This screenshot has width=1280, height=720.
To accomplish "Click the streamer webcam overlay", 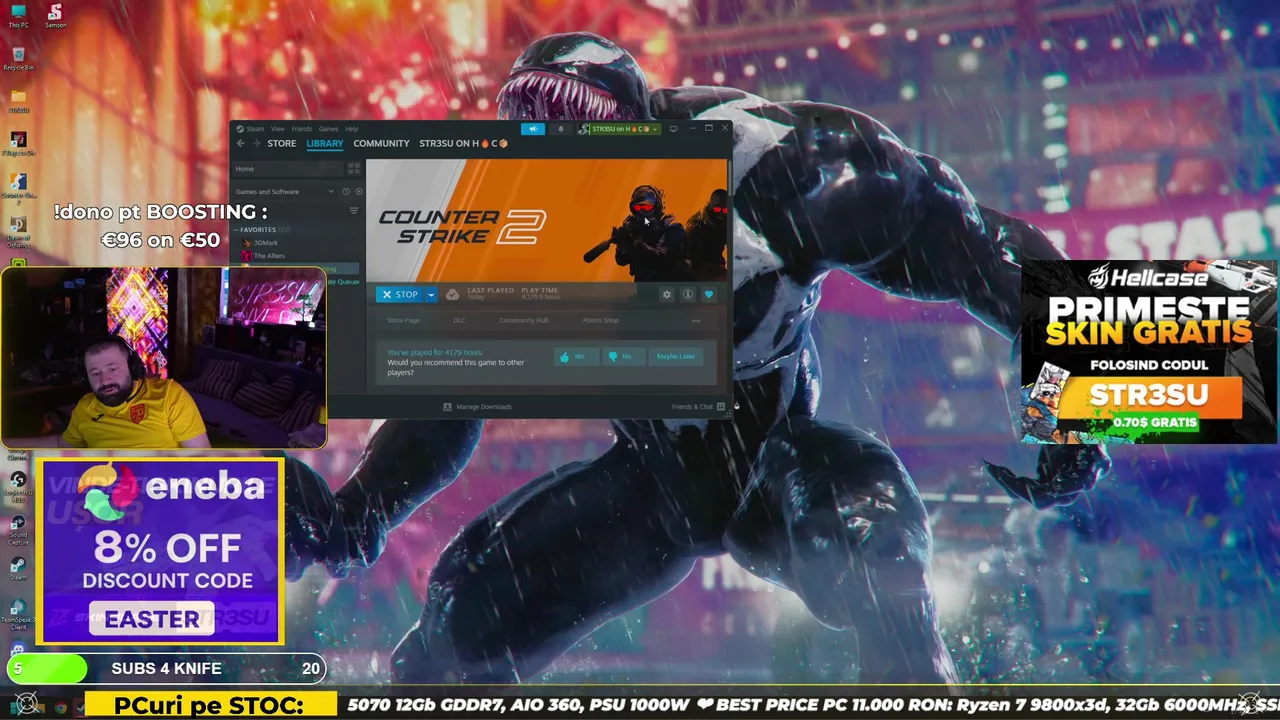I will [163, 357].
